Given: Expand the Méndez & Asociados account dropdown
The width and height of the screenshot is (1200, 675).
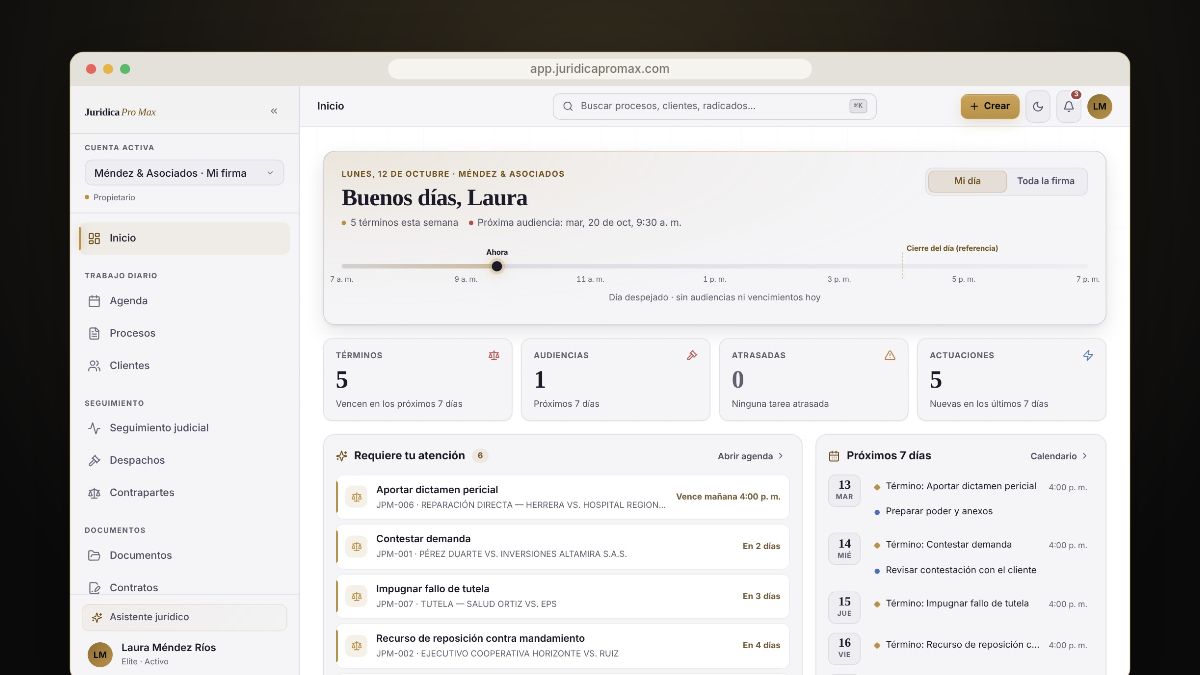Looking at the screenshot, I should tap(184, 173).
